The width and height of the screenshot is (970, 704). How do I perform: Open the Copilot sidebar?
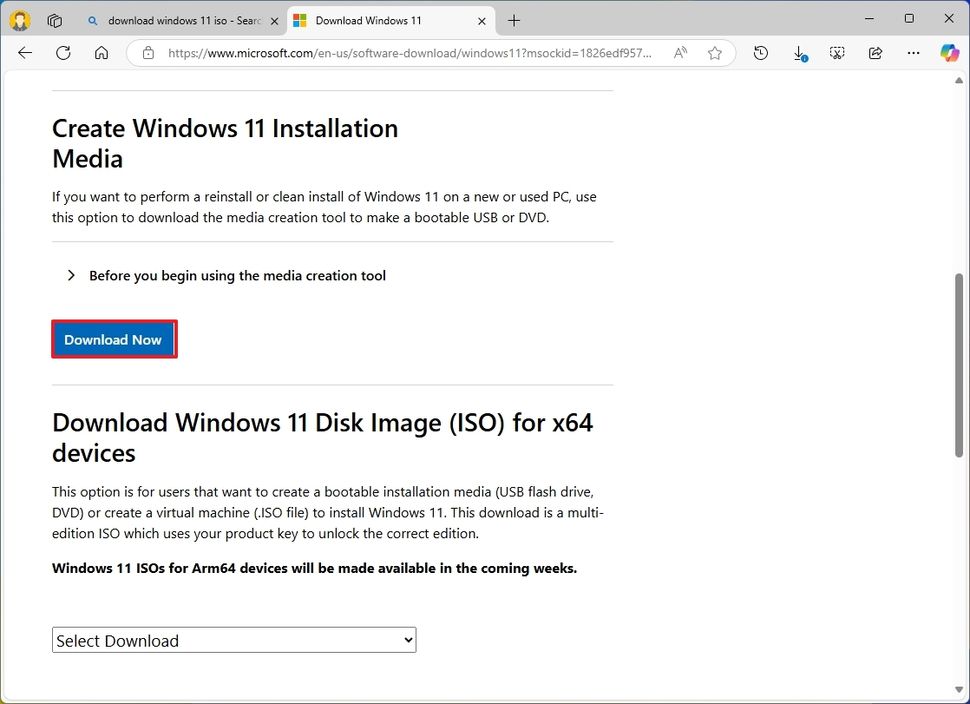(x=948, y=53)
